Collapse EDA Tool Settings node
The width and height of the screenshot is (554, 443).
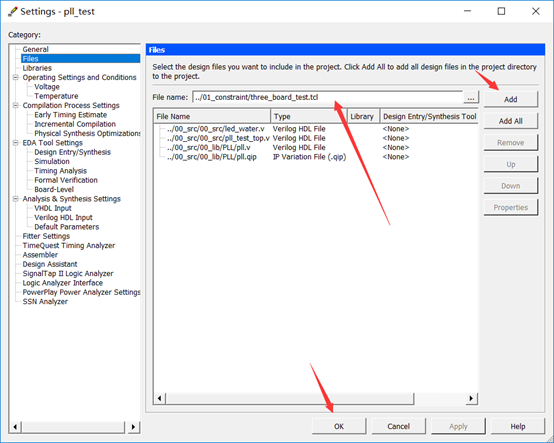coord(15,143)
